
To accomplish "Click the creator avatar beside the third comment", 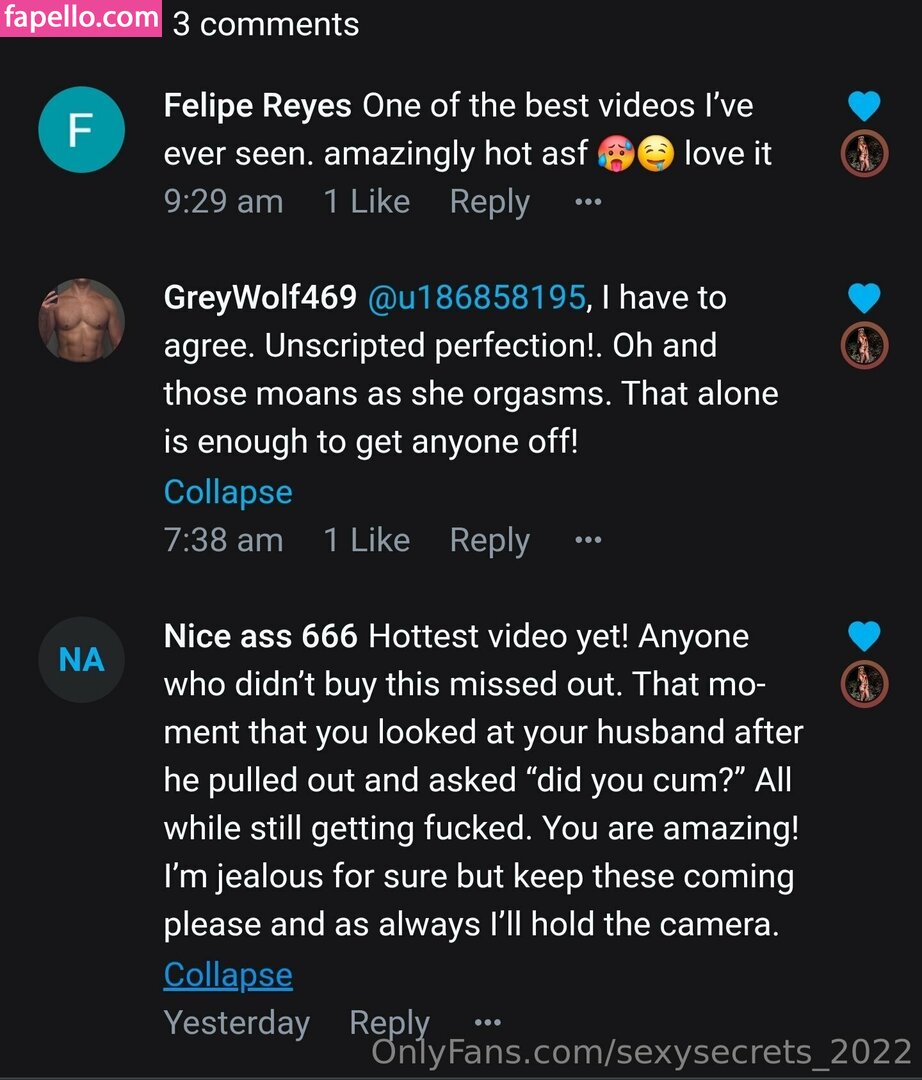I will click(863, 684).
